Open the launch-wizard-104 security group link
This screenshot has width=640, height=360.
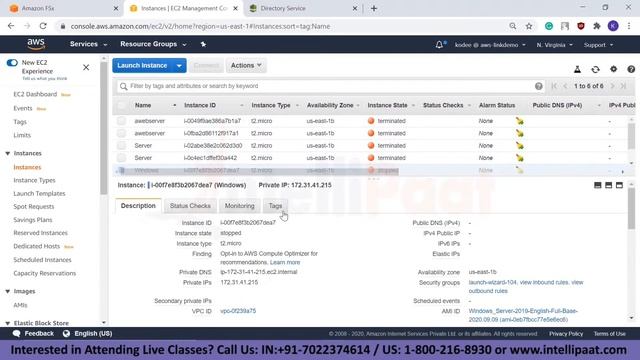(x=493, y=282)
